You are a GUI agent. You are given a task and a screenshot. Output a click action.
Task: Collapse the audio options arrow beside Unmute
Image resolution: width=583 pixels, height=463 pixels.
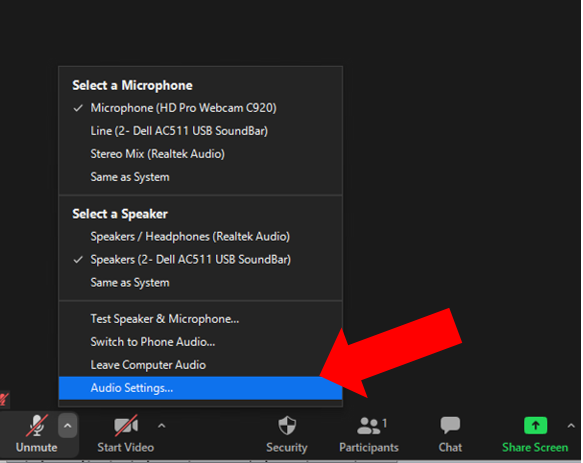[x=67, y=425]
